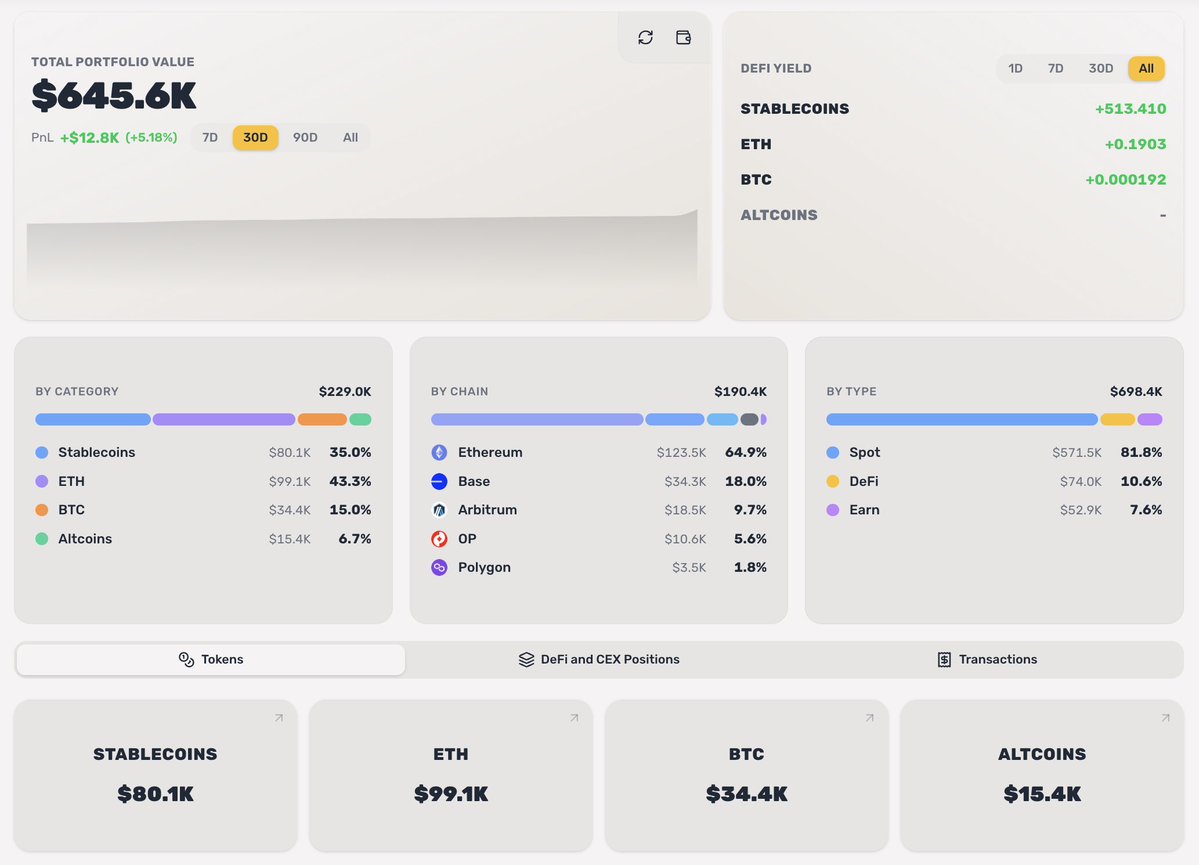Select All portfolio PnL range
Screen dimensions: 1199x865
(350, 138)
